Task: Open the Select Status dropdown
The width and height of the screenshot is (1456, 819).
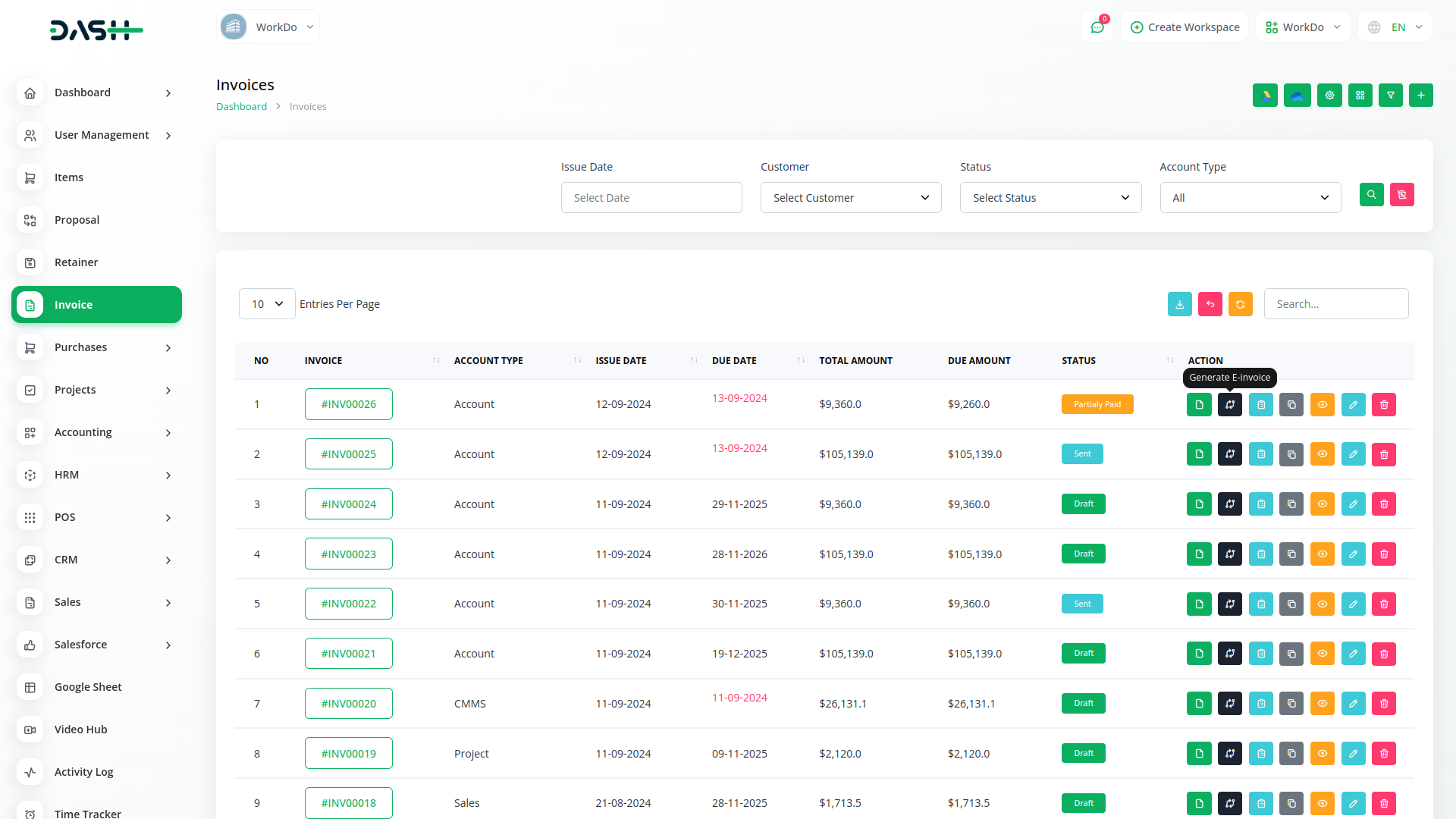Action: pos(1050,198)
